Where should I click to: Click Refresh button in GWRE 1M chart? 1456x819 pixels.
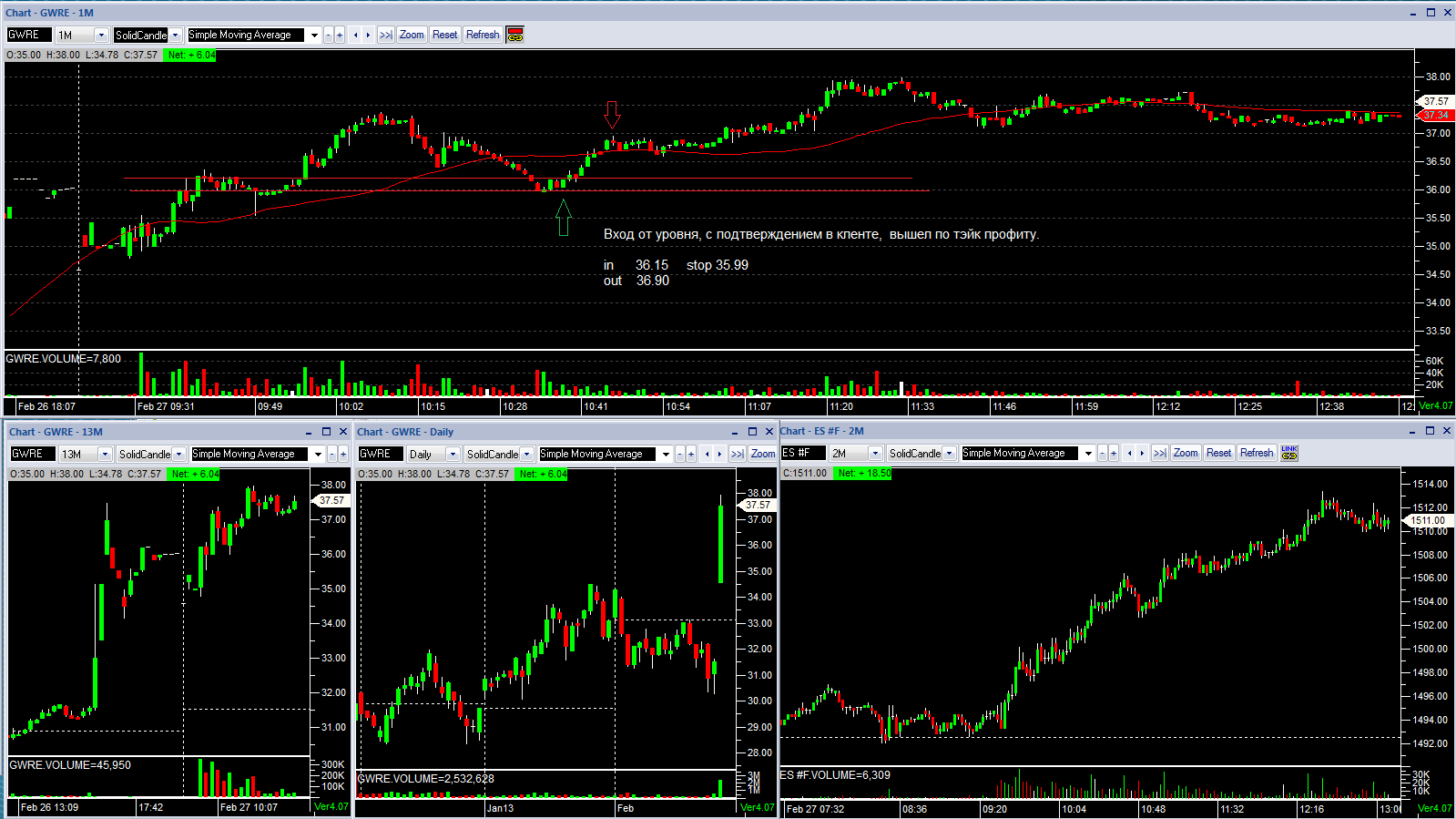click(483, 35)
